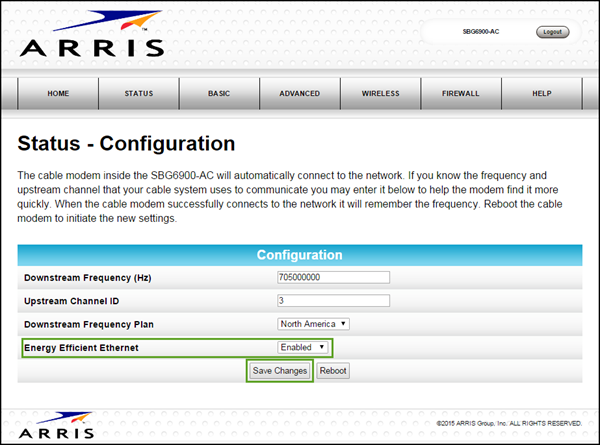Click the Save Changes button

click(x=280, y=371)
